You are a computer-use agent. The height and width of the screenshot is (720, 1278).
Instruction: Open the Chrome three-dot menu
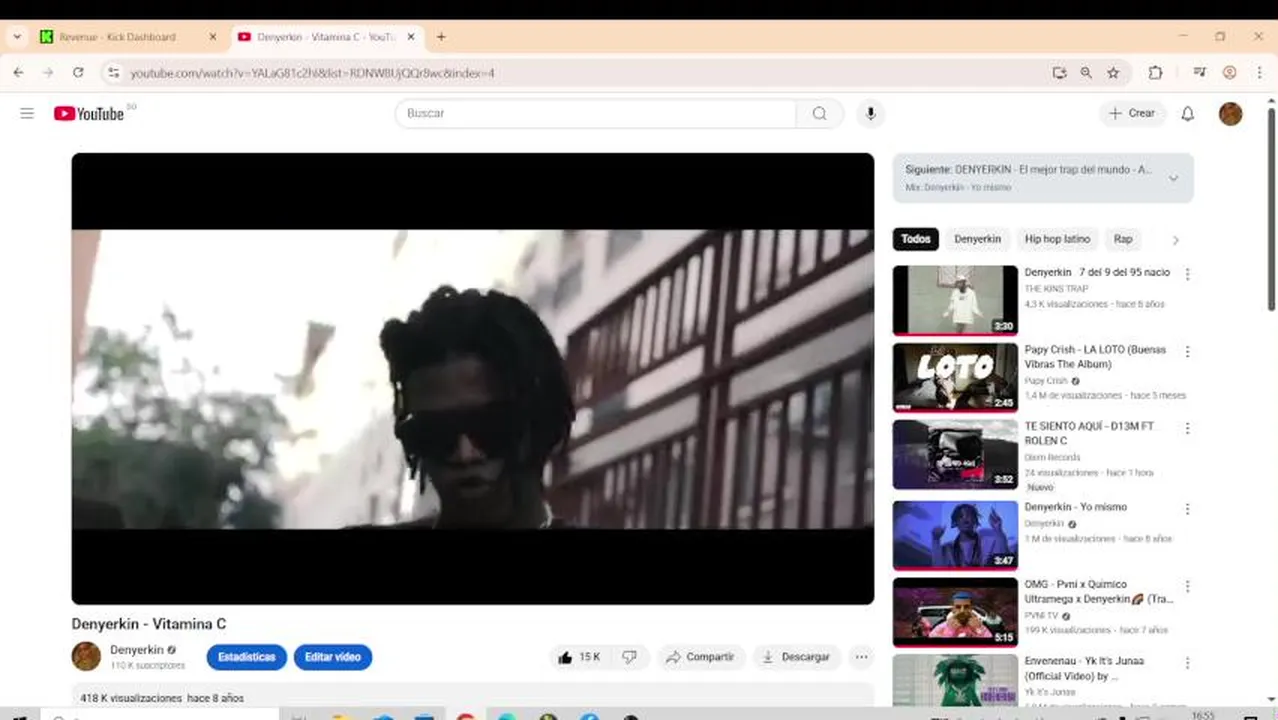pos(1258,72)
